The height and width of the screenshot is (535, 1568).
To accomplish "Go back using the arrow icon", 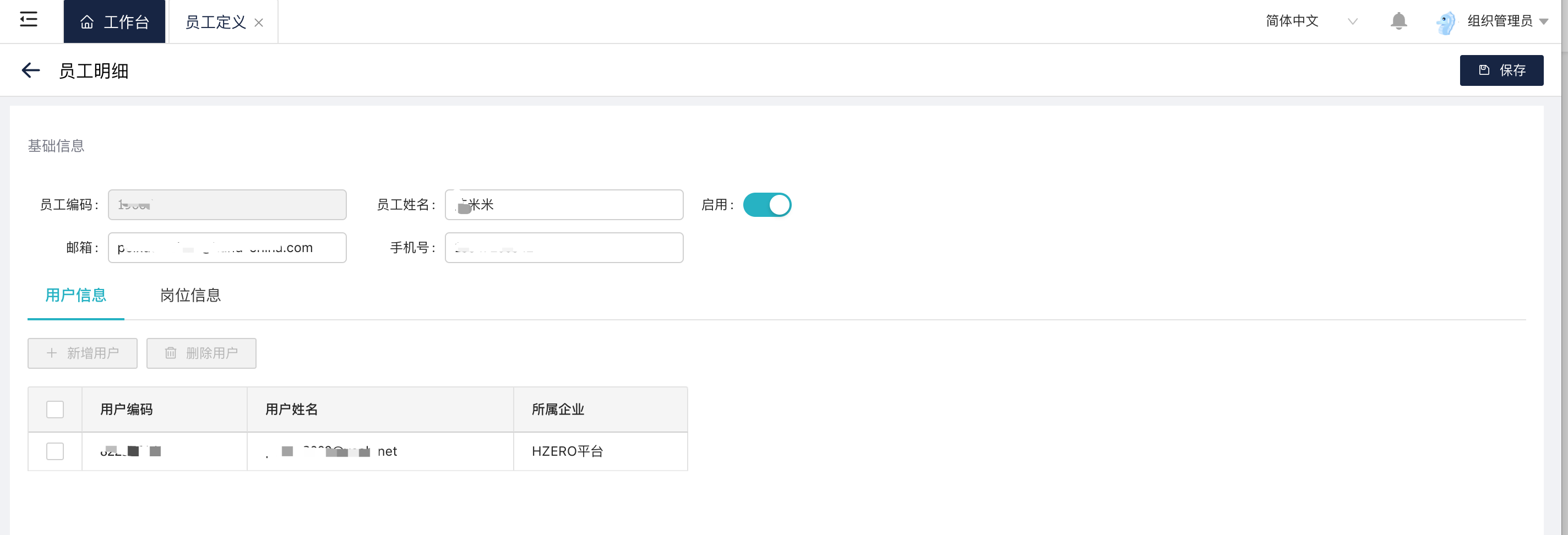I will pos(30,70).
